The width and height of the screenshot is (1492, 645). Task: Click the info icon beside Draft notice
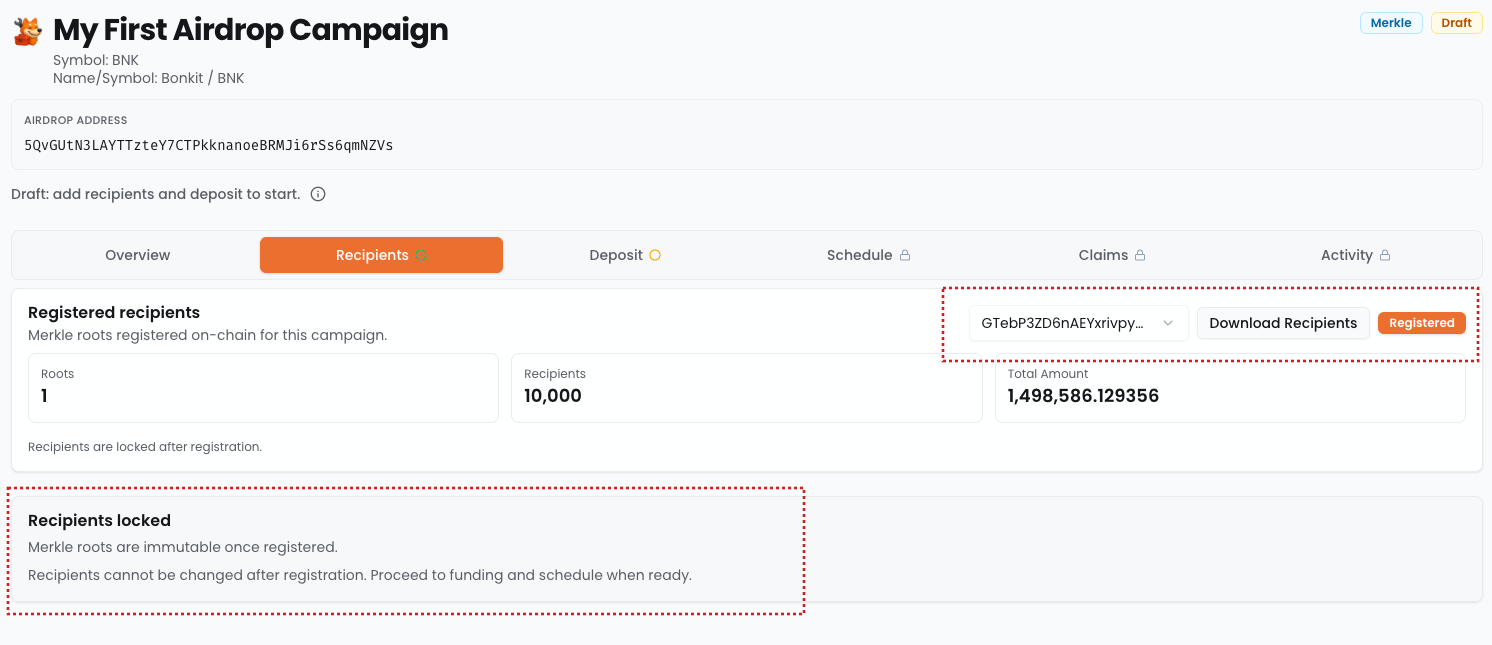coord(318,194)
